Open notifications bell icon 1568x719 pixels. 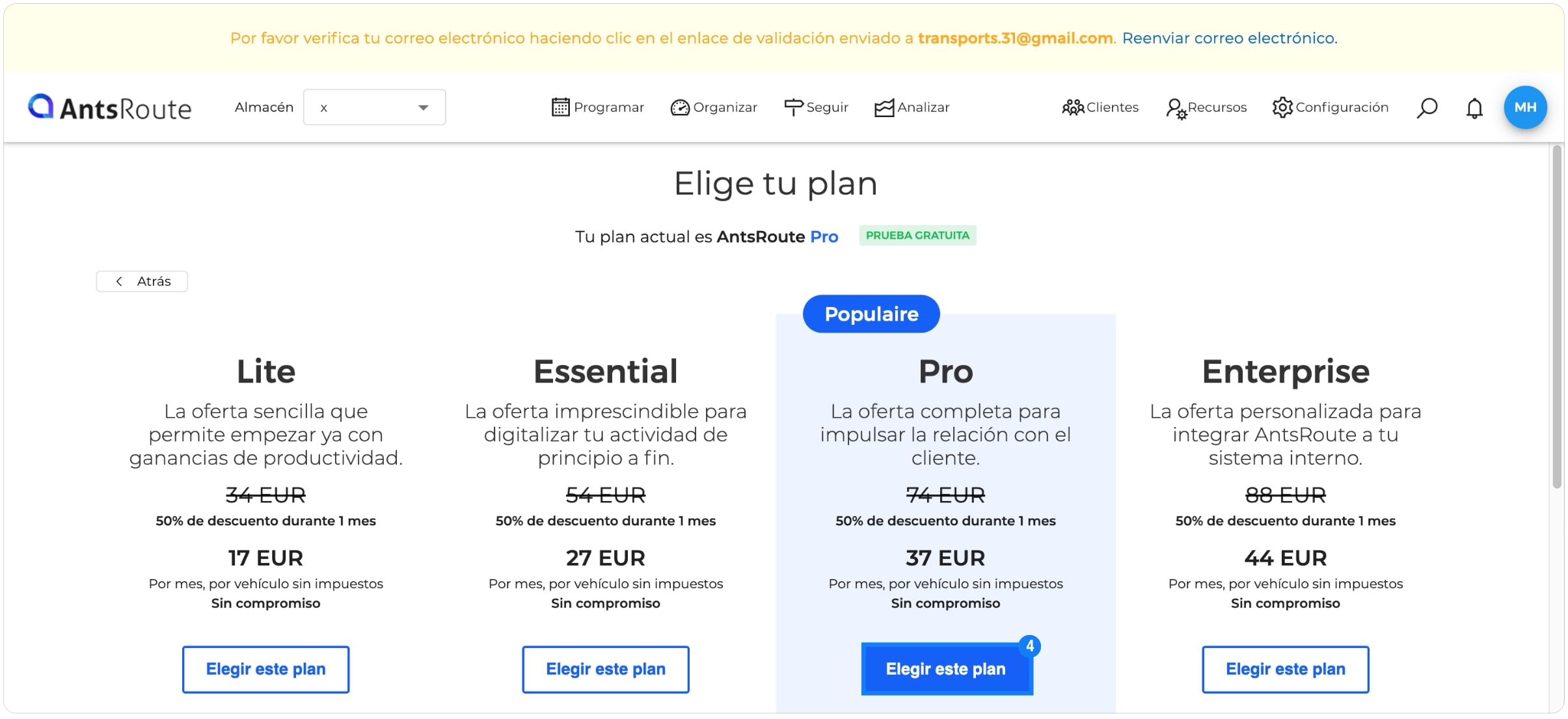click(x=1474, y=108)
